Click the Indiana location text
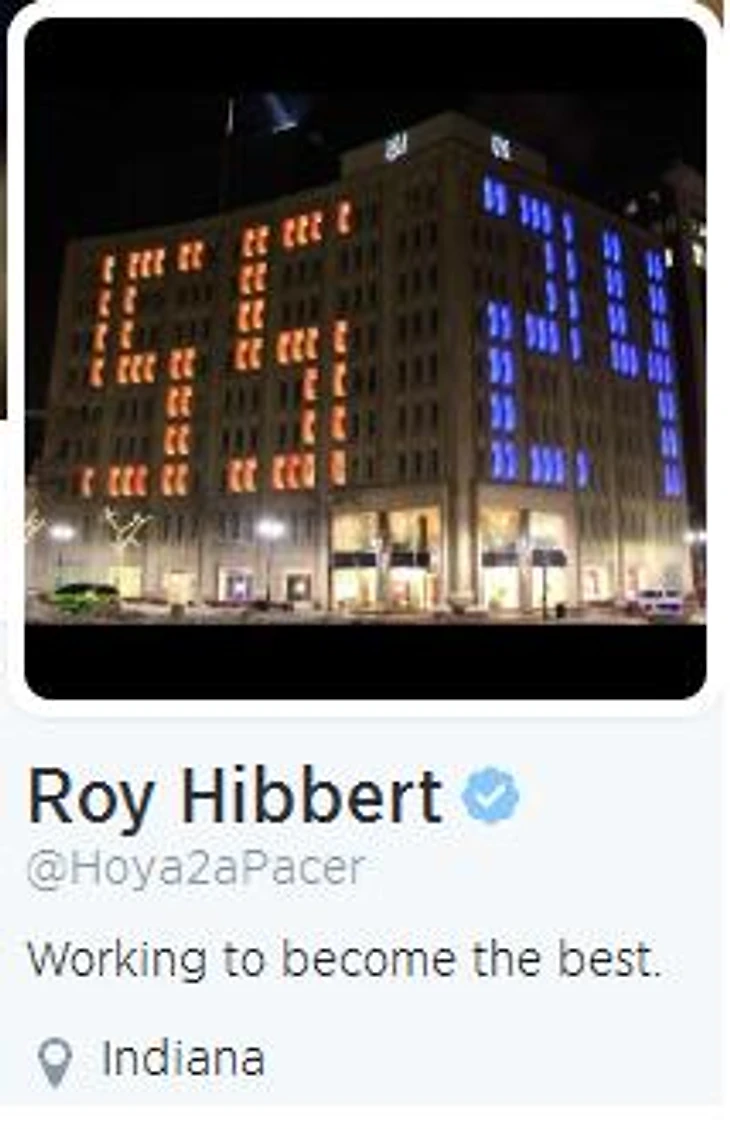Image resolution: width=730 pixels, height=1129 pixels. (183, 1058)
